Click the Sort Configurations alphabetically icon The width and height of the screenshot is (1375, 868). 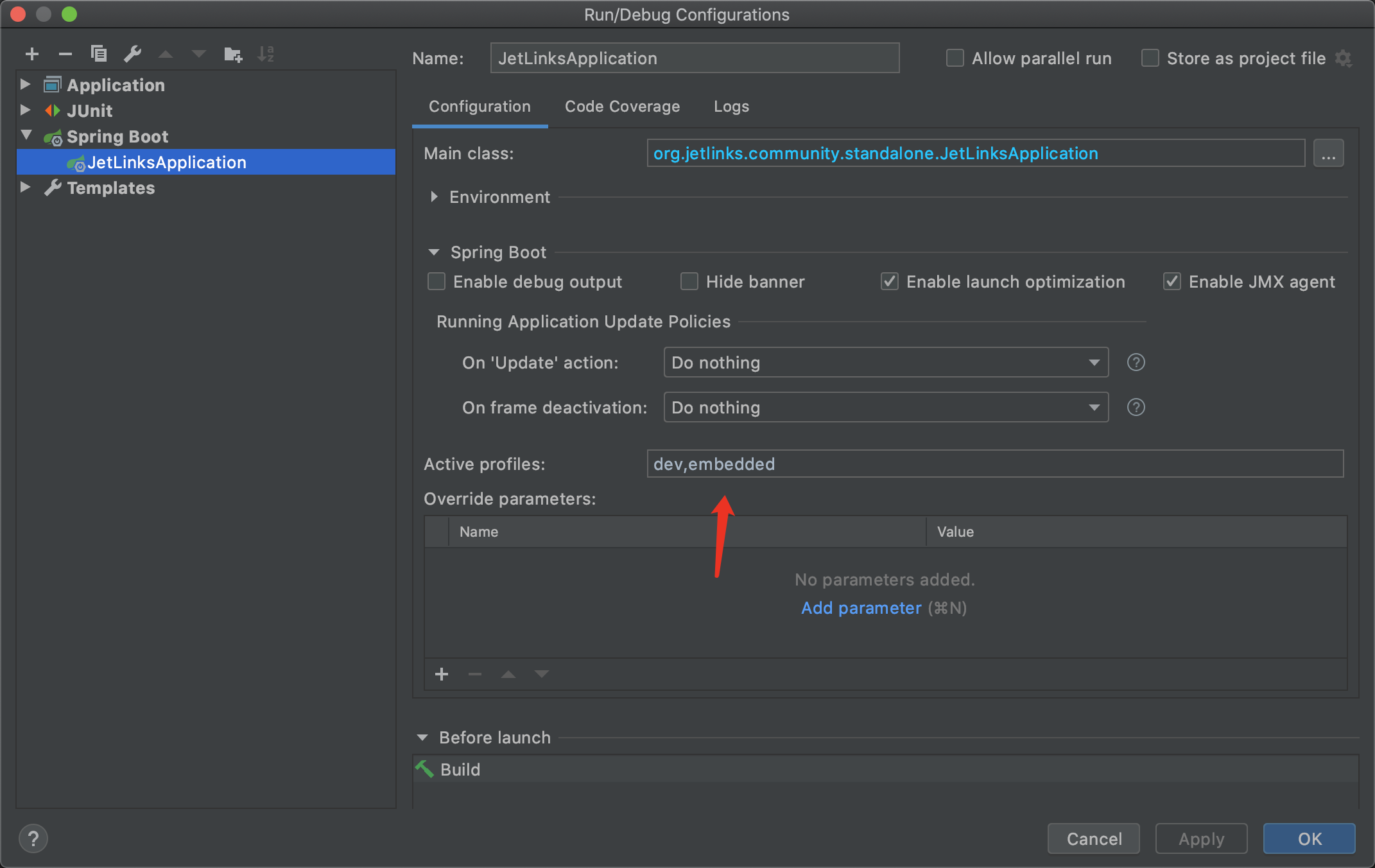click(x=266, y=54)
